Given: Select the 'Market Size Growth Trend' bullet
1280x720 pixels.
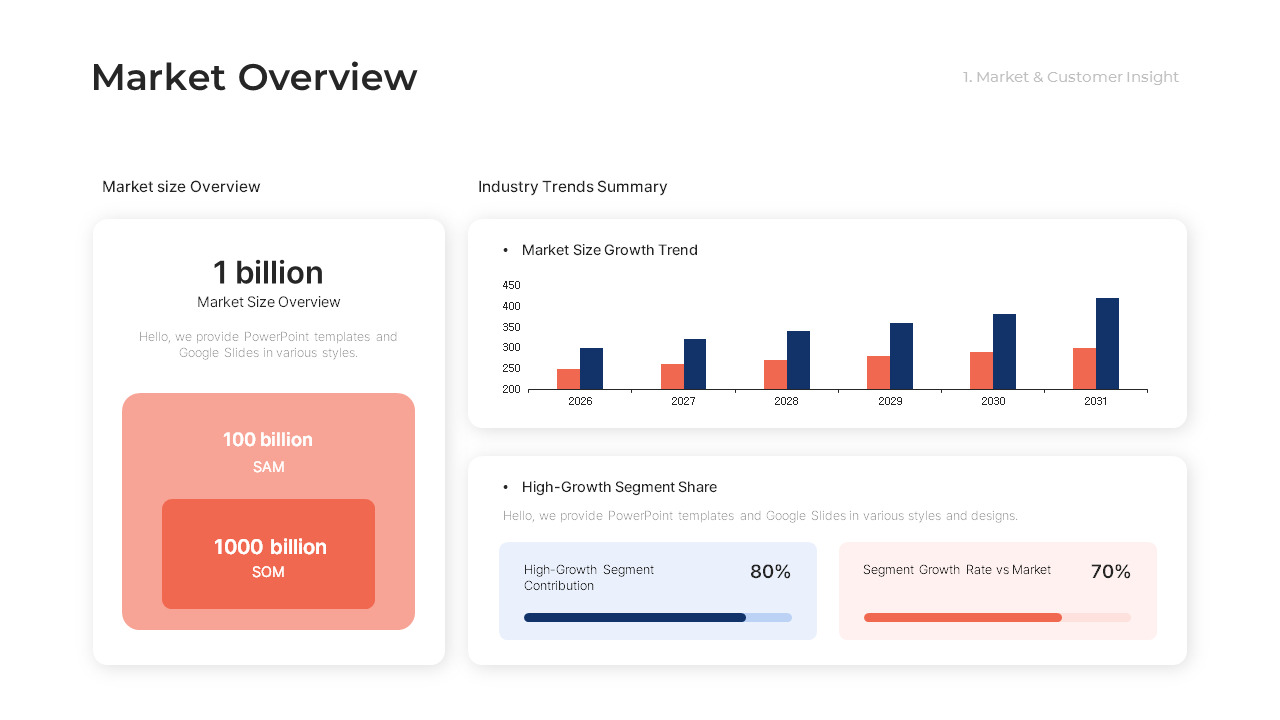Looking at the screenshot, I should point(609,250).
